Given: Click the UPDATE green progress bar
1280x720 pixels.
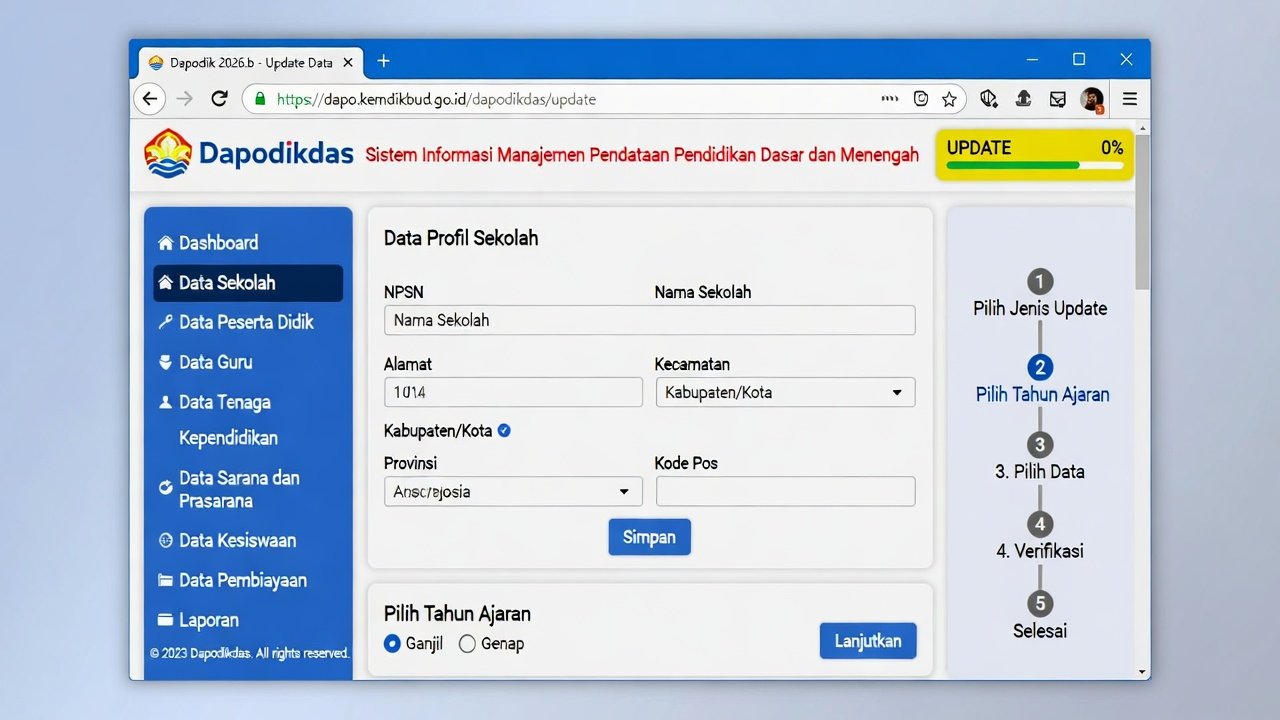Looking at the screenshot, I should click(x=1034, y=165).
